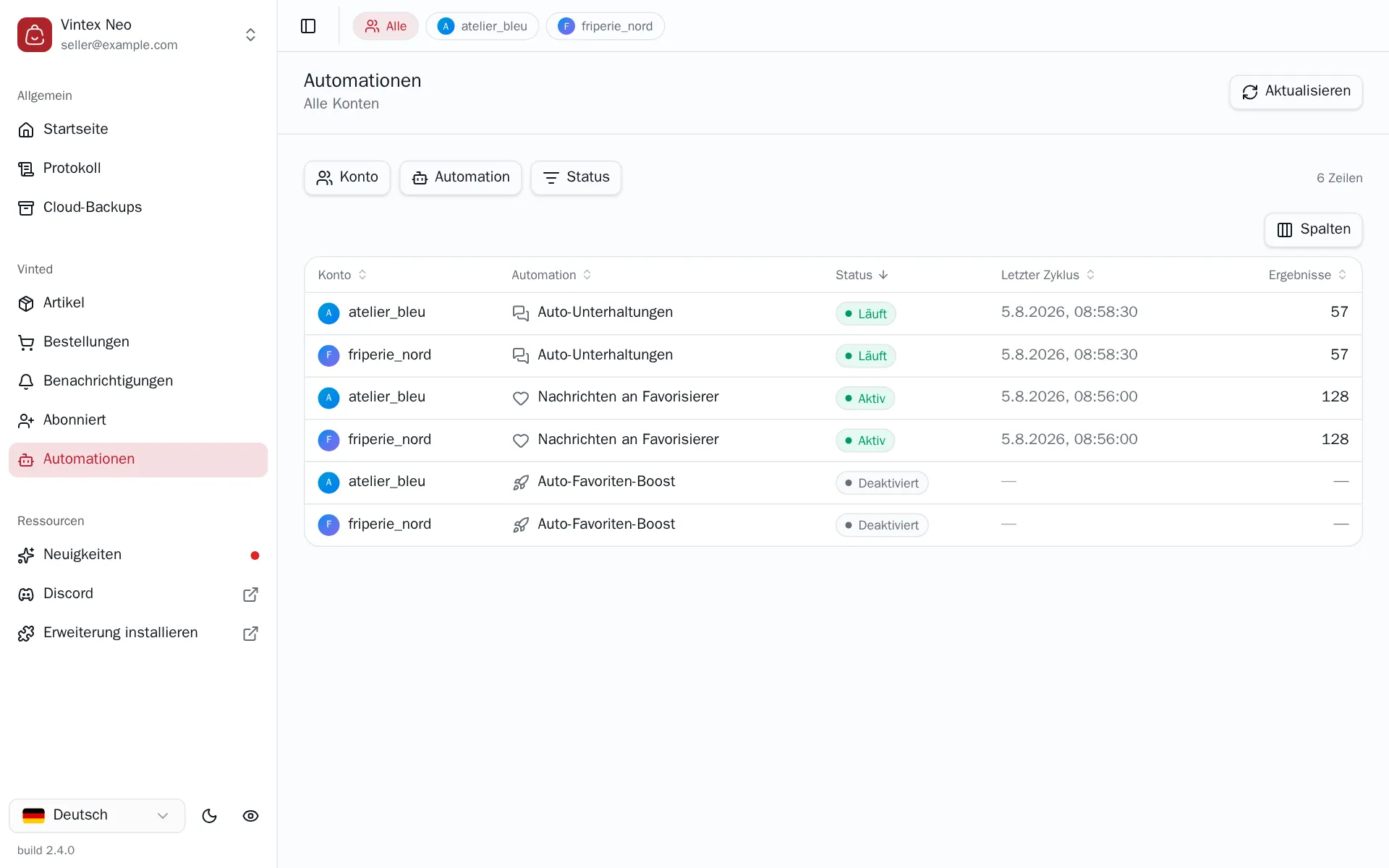The width and height of the screenshot is (1389, 868).
Task: Click the robot icon in the Automation filter
Action: pos(420,178)
